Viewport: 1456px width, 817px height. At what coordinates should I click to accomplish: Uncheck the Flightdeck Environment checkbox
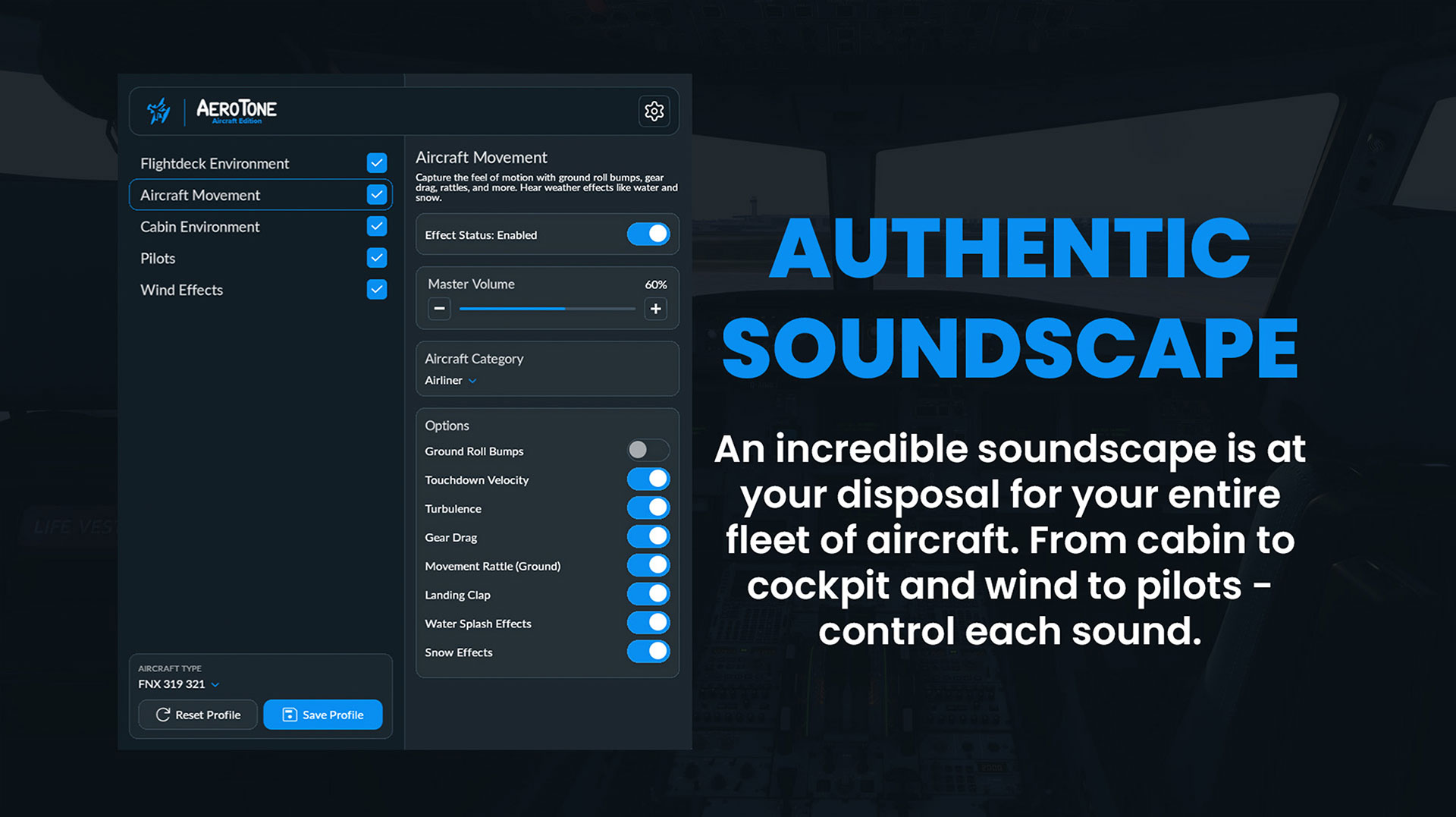tap(377, 163)
